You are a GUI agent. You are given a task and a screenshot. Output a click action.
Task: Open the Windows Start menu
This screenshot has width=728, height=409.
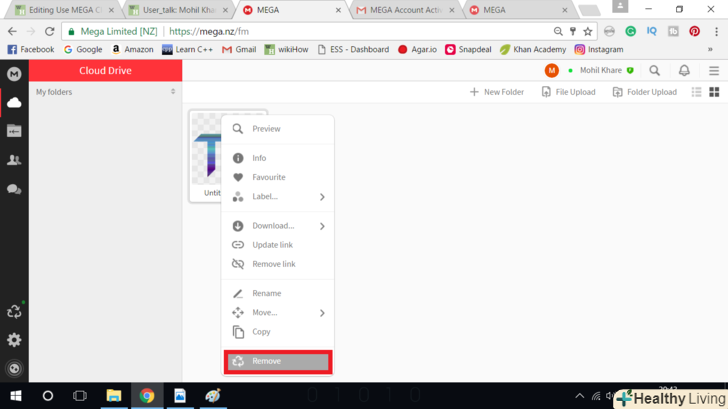pos(16,396)
